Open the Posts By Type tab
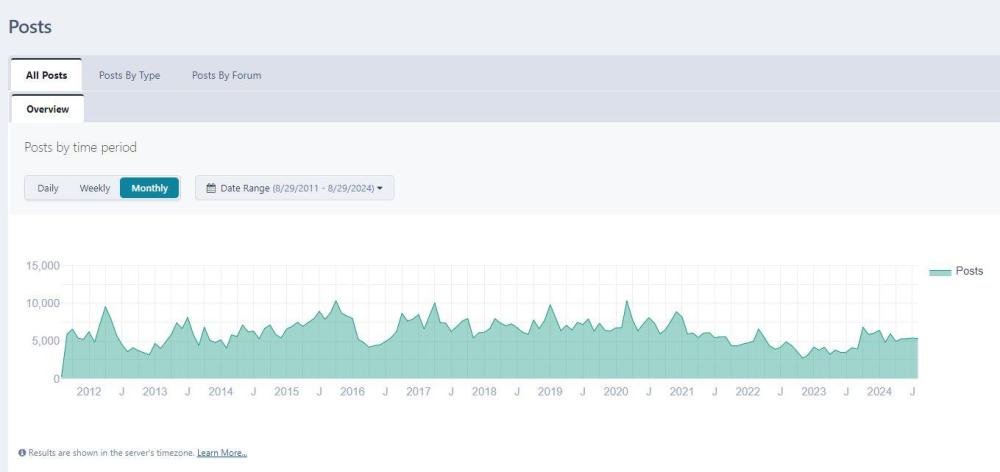Image resolution: width=1000 pixels, height=472 pixels. coord(129,75)
